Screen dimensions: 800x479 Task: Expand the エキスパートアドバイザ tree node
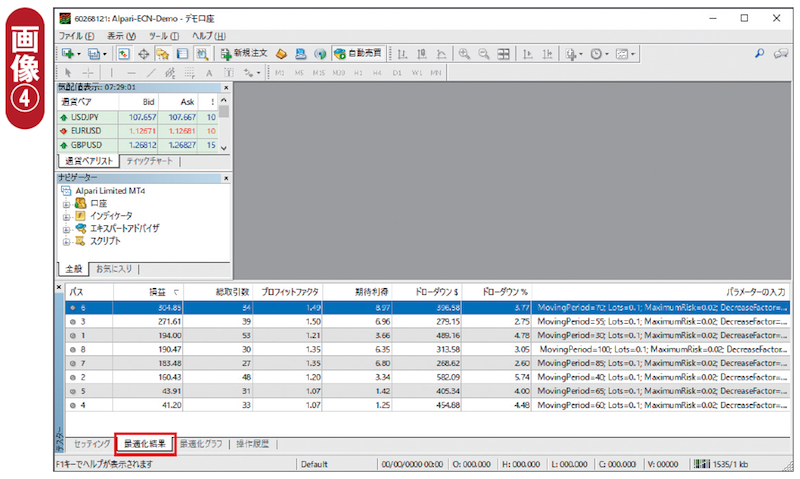[x=66, y=228]
